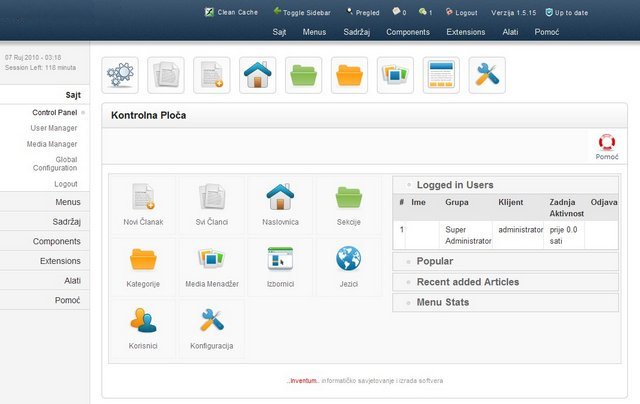
Task: Open the Jezici globe icon
Action: 348,262
